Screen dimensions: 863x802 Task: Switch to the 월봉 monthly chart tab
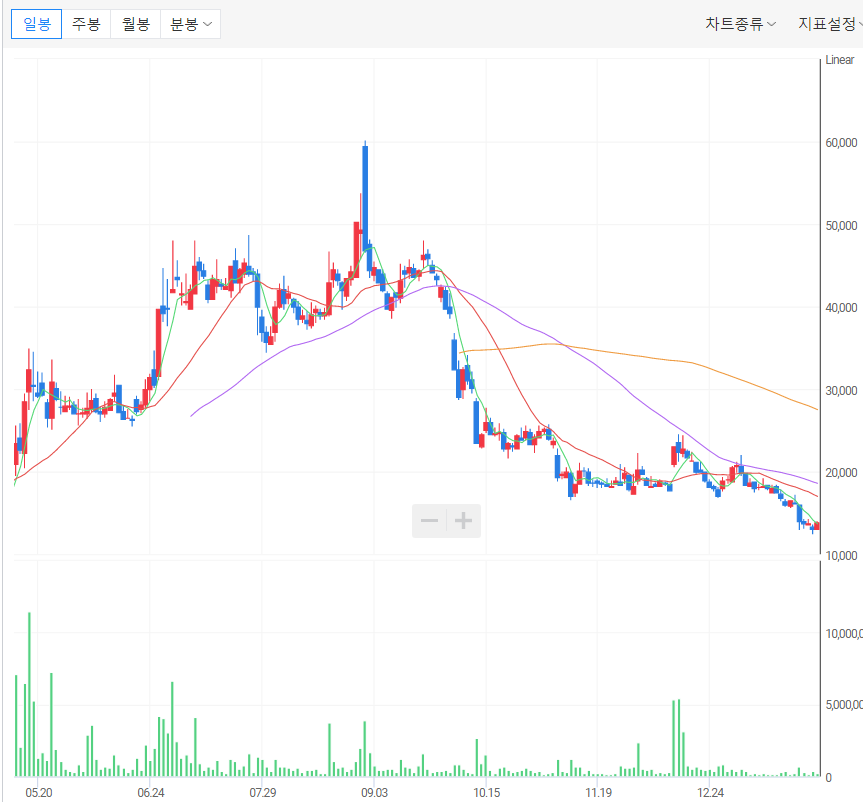(135, 24)
